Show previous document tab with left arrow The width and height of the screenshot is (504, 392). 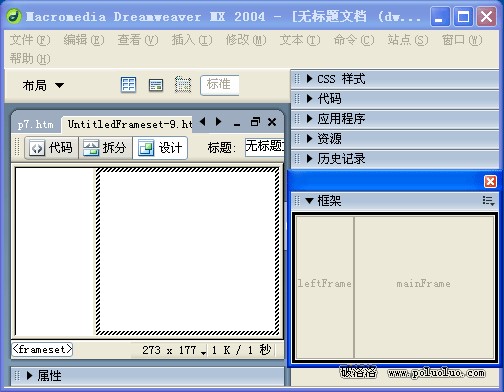pyautogui.click(x=202, y=122)
